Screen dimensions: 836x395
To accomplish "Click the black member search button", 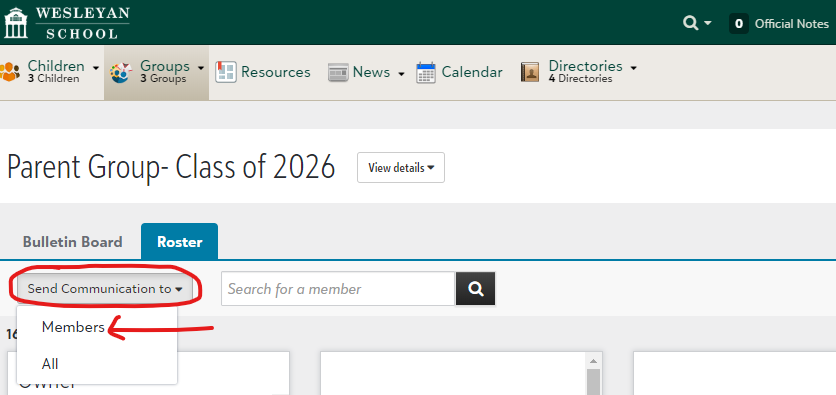I will click(x=476, y=289).
